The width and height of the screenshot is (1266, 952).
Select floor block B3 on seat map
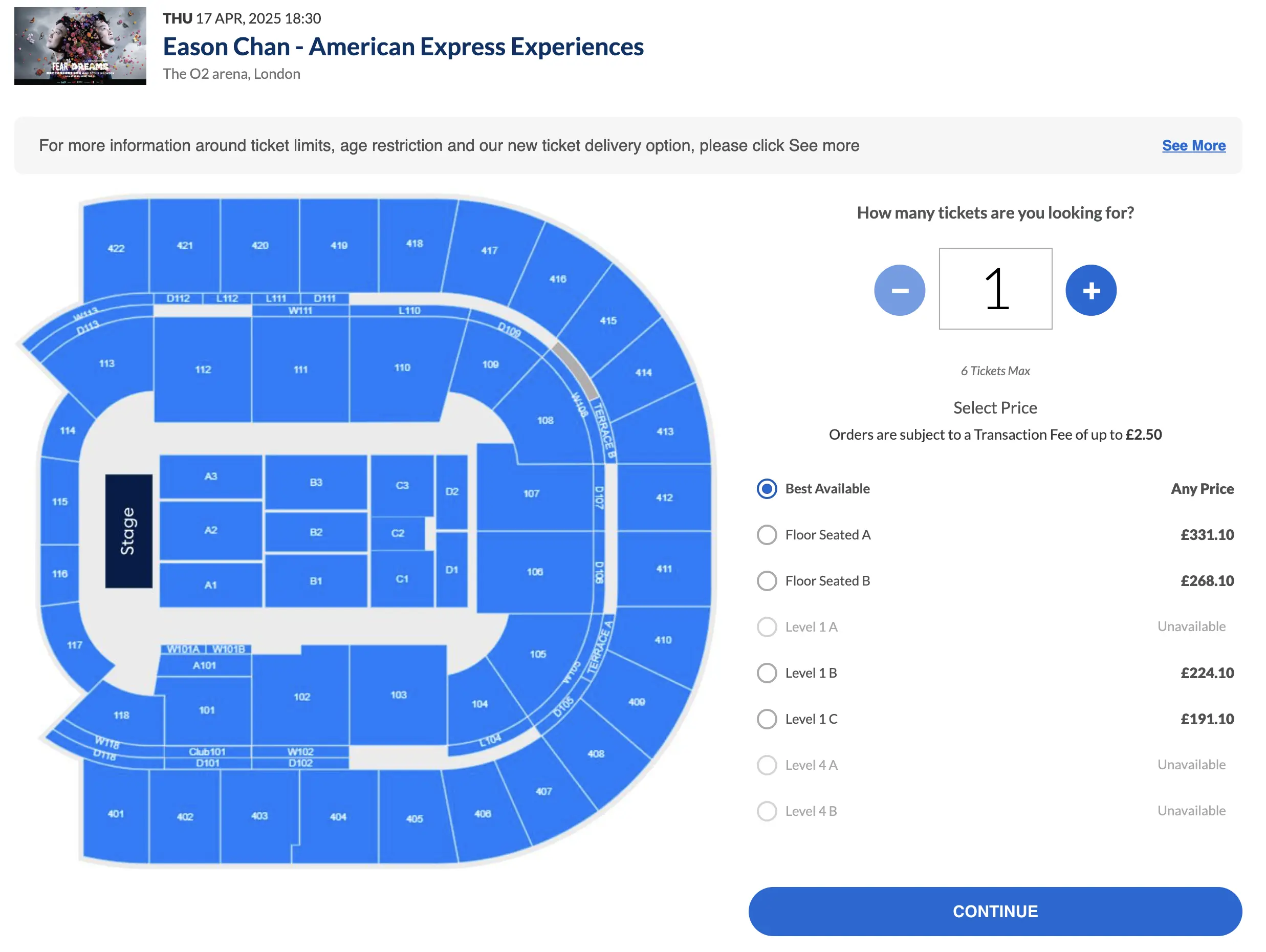pyautogui.click(x=316, y=482)
